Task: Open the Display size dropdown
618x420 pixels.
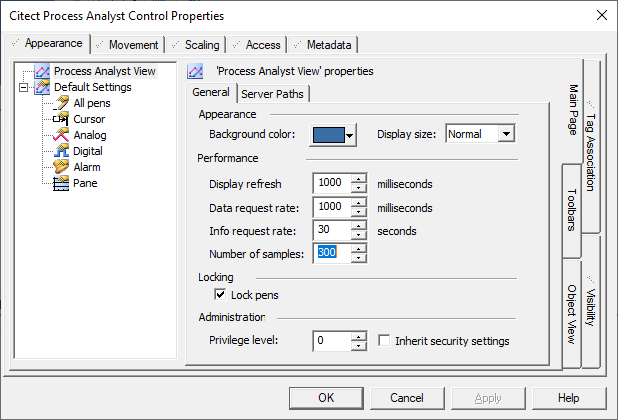Action: pos(506,134)
